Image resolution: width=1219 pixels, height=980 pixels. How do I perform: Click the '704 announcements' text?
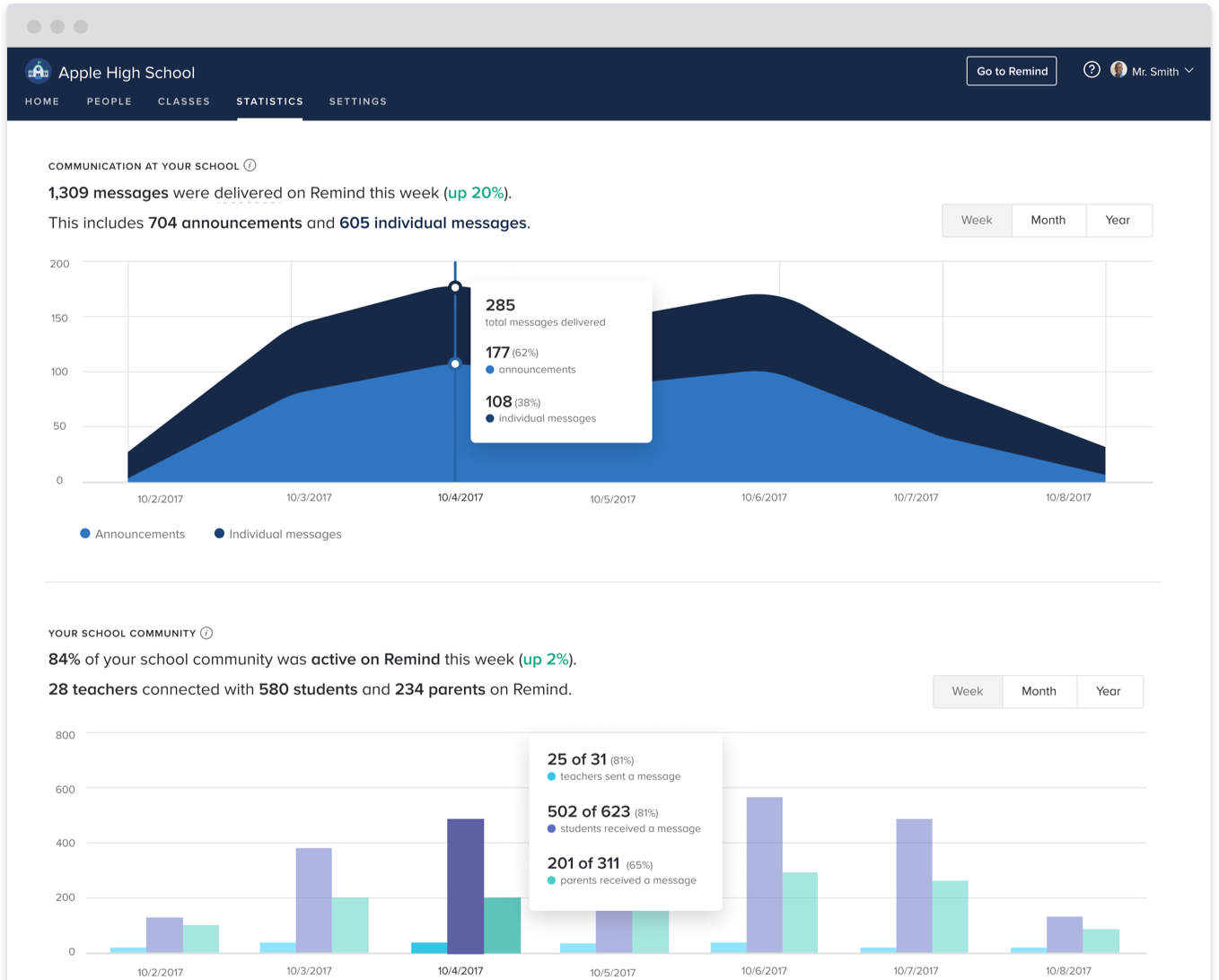tap(225, 223)
